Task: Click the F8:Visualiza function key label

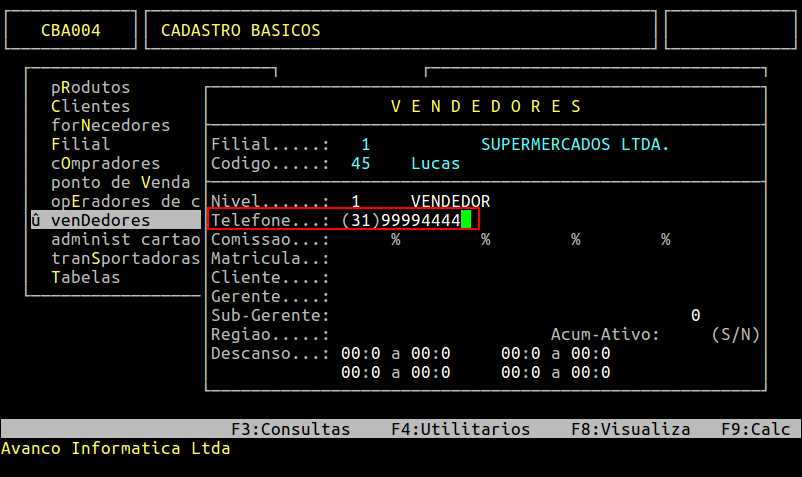Action: 631,429
